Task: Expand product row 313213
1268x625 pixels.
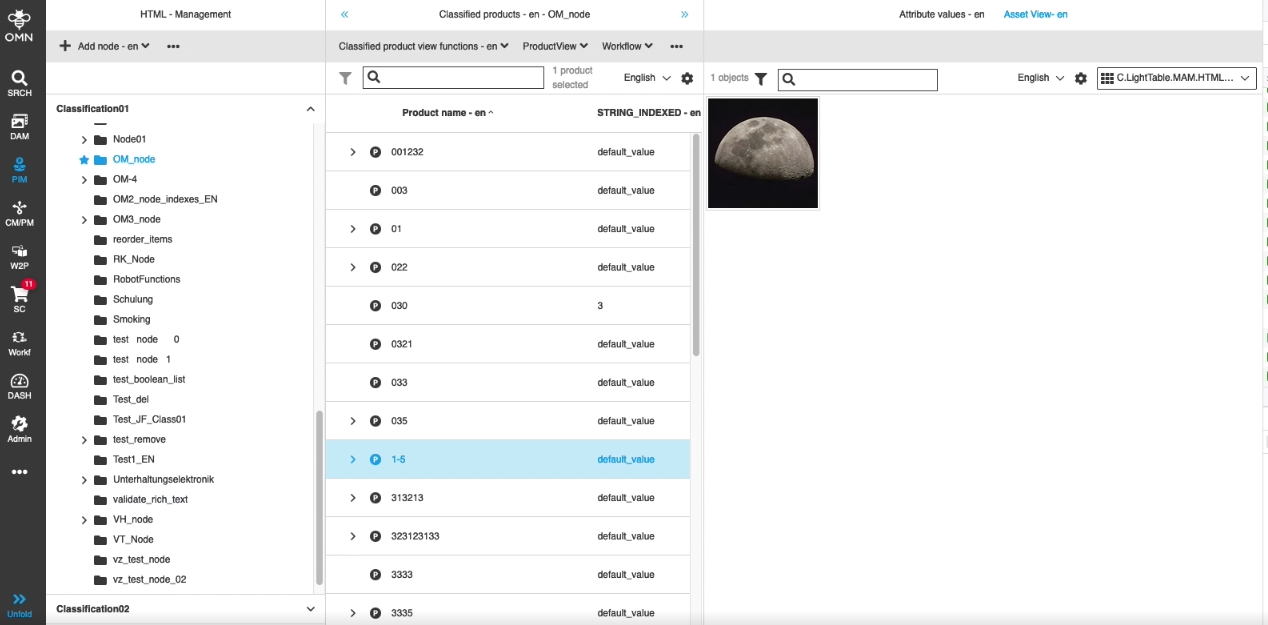Action: coord(352,498)
